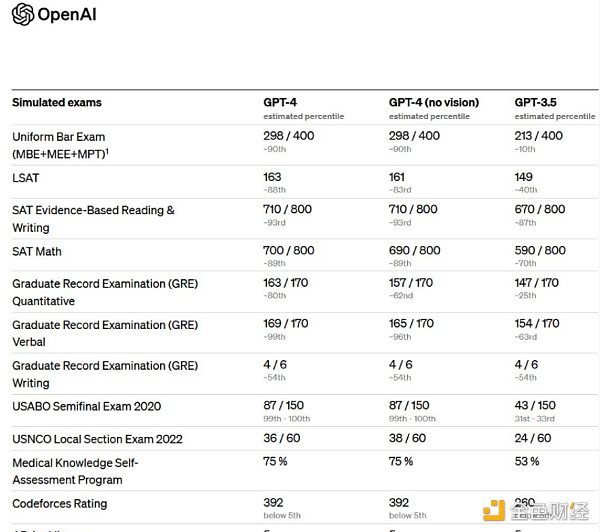Click the USNCO Local Section Exam 2022 label

pyautogui.click(x=96, y=438)
